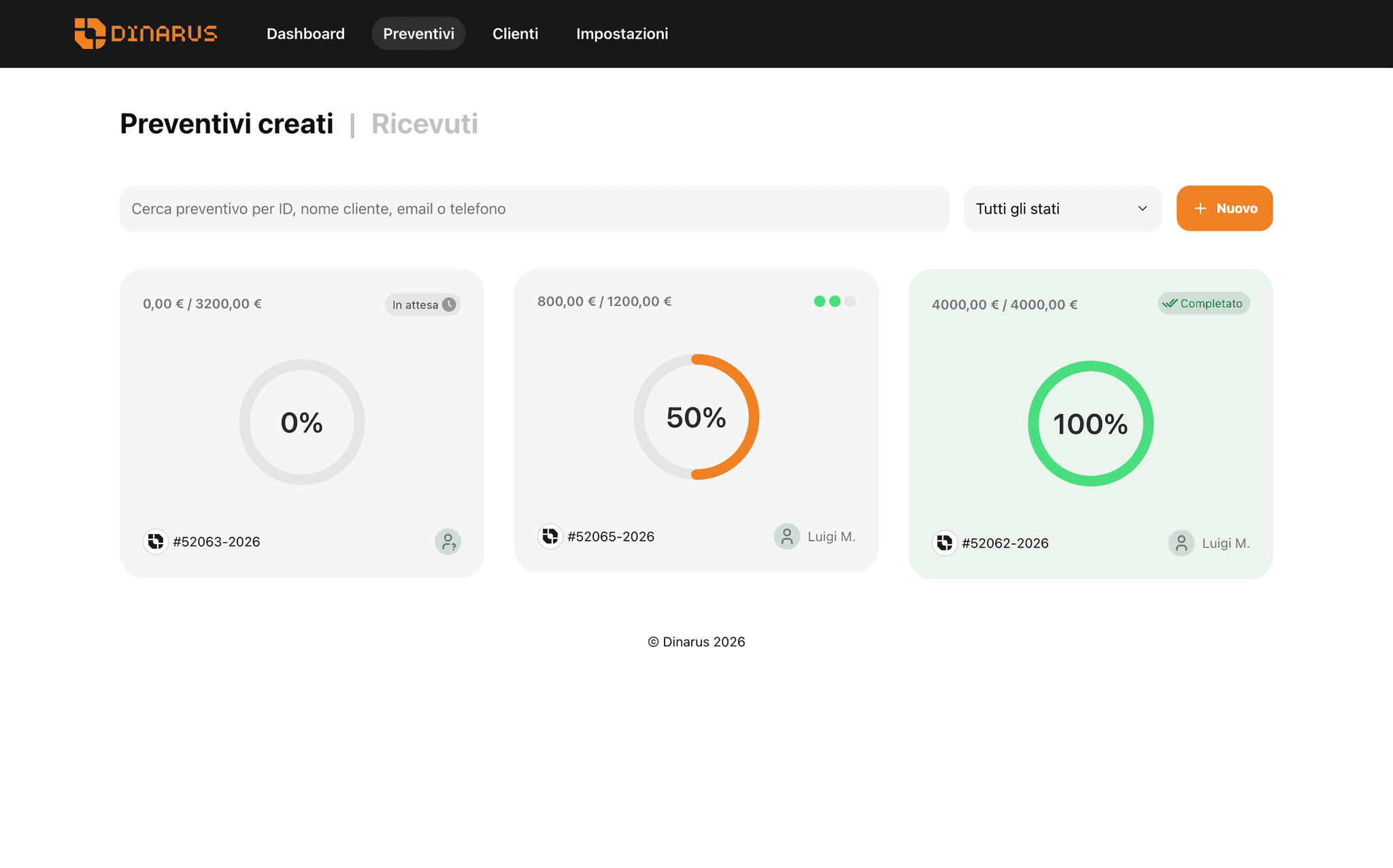Click the unassigned user icon on #52063-2026 card
Image resolution: width=1393 pixels, height=868 pixels.
click(x=448, y=541)
